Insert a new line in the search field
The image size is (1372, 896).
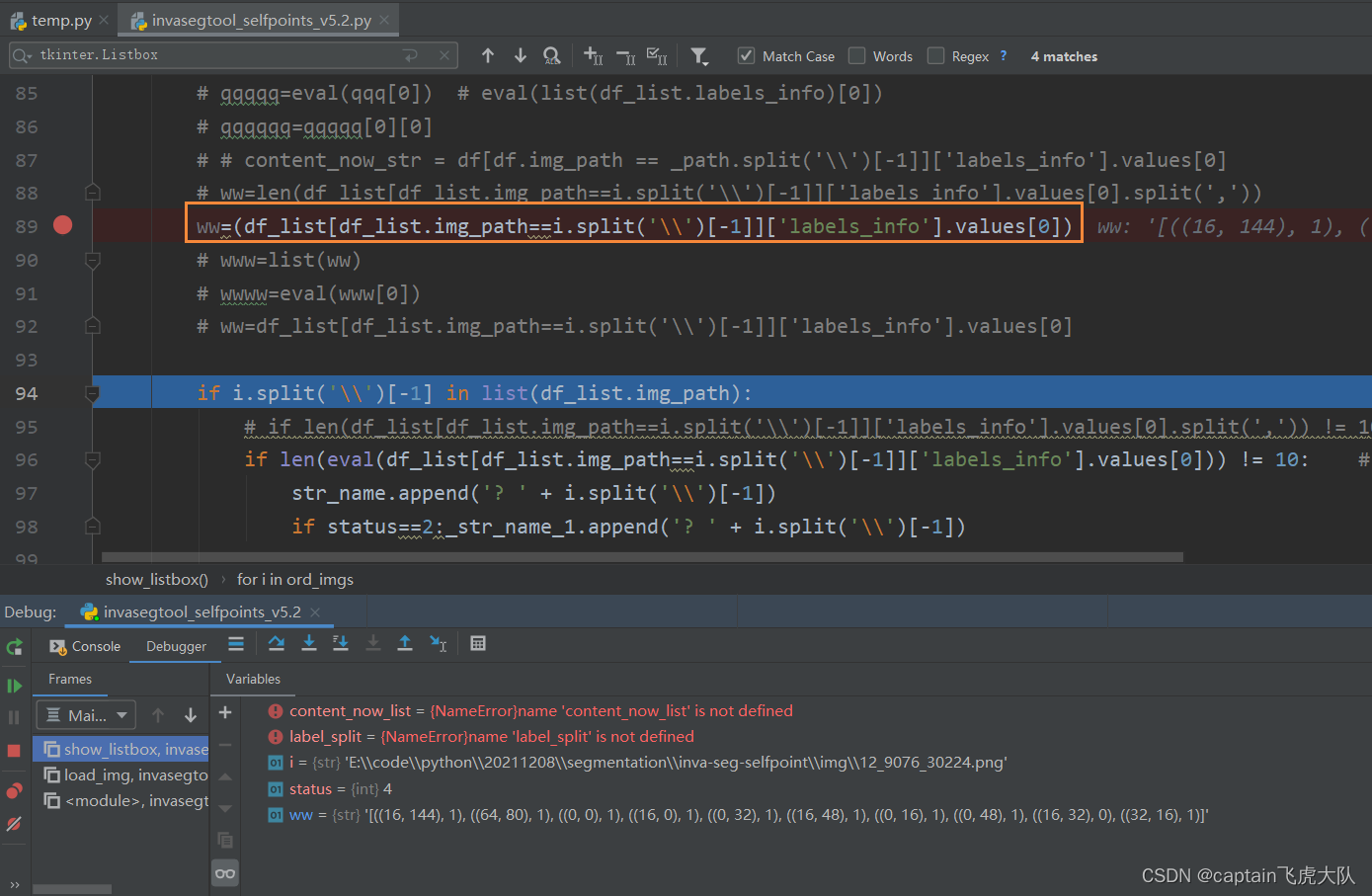[x=412, y=55]
